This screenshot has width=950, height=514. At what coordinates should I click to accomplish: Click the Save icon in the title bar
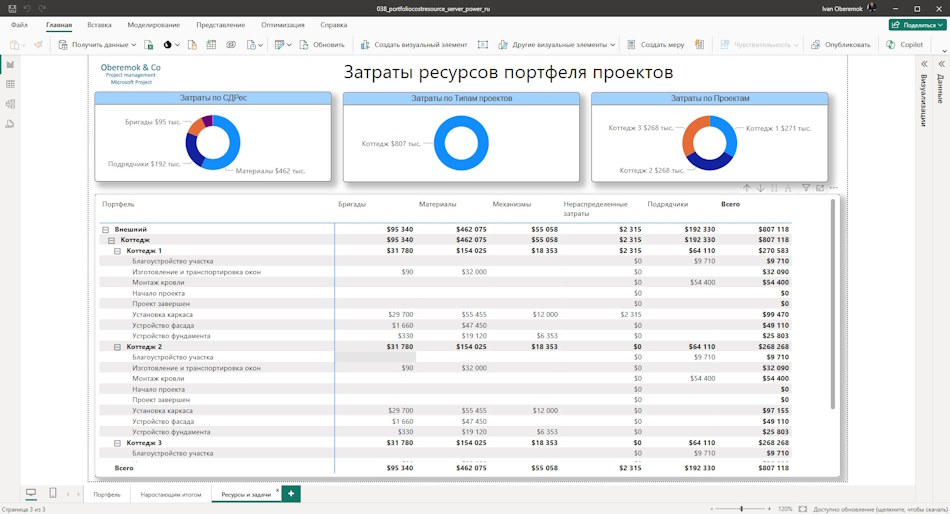click(x=12, y=8)
